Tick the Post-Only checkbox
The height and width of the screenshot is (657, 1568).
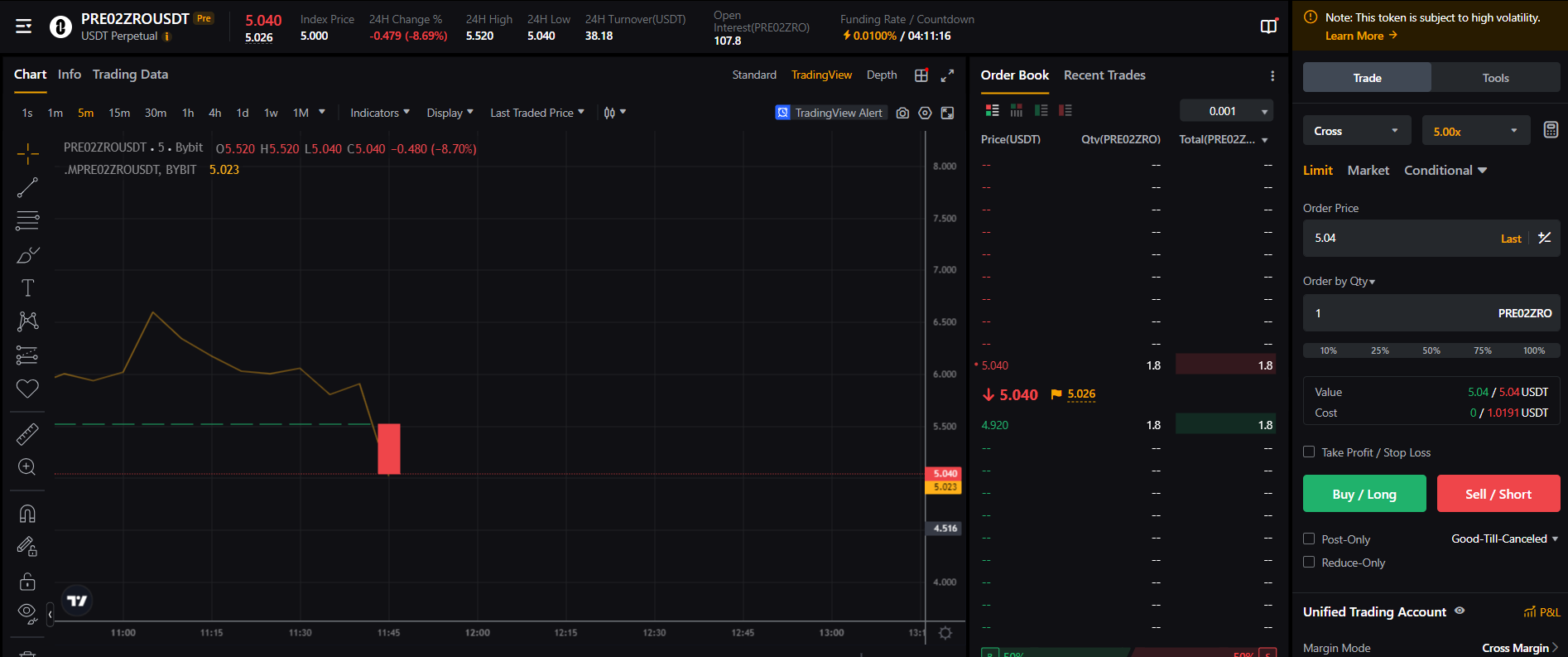pyautogui.click(x=1309, y=539)
